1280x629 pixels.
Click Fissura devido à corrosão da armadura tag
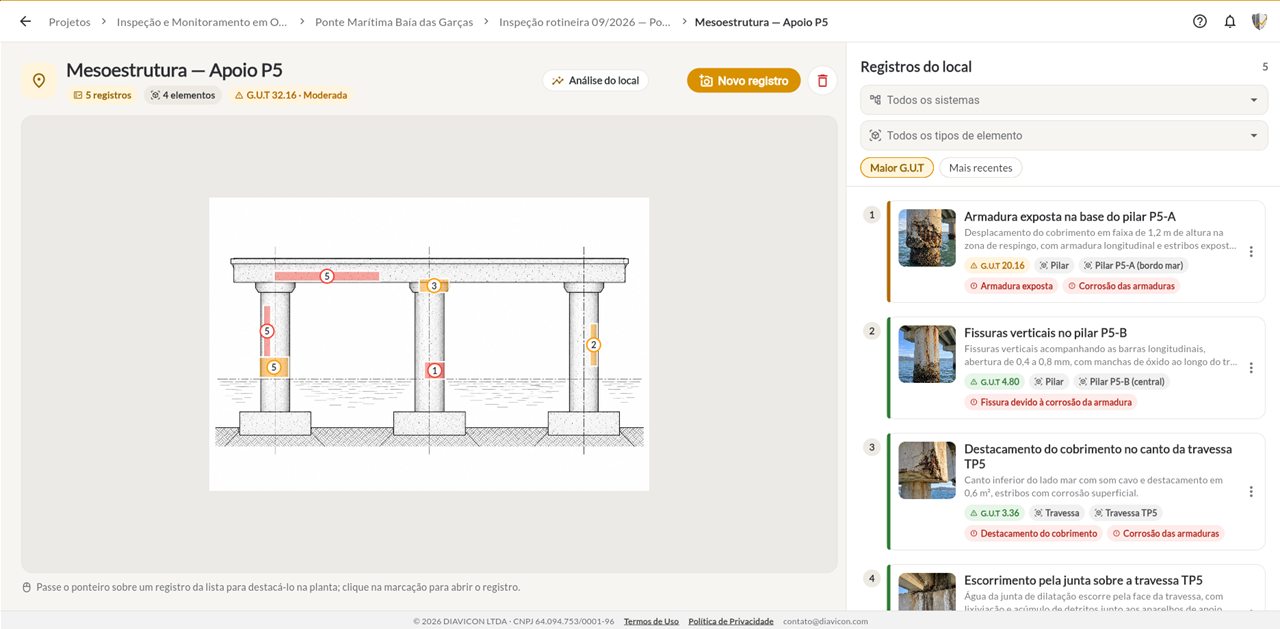(x=1051, y=402)
